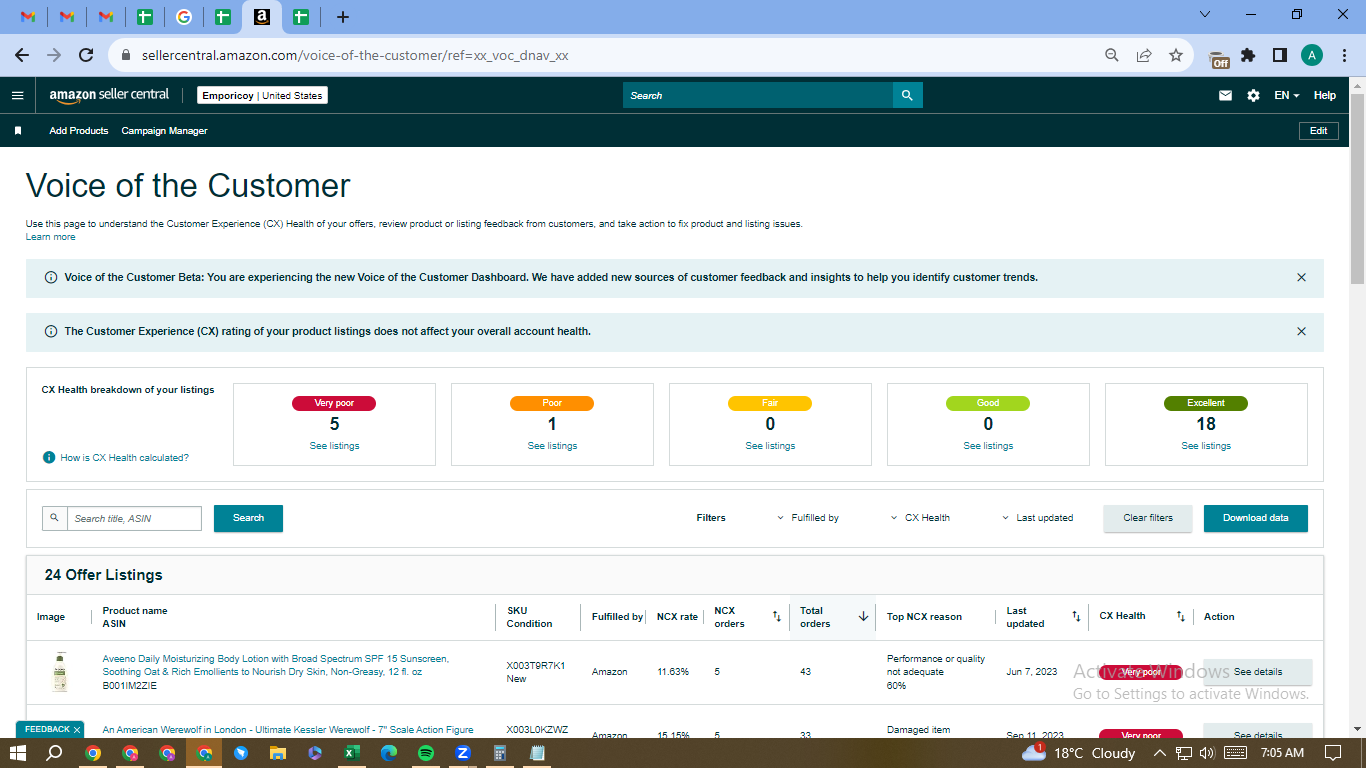Open the Chrome extensions puzzle icon
1366x768 pixels.
[1248, 56]
